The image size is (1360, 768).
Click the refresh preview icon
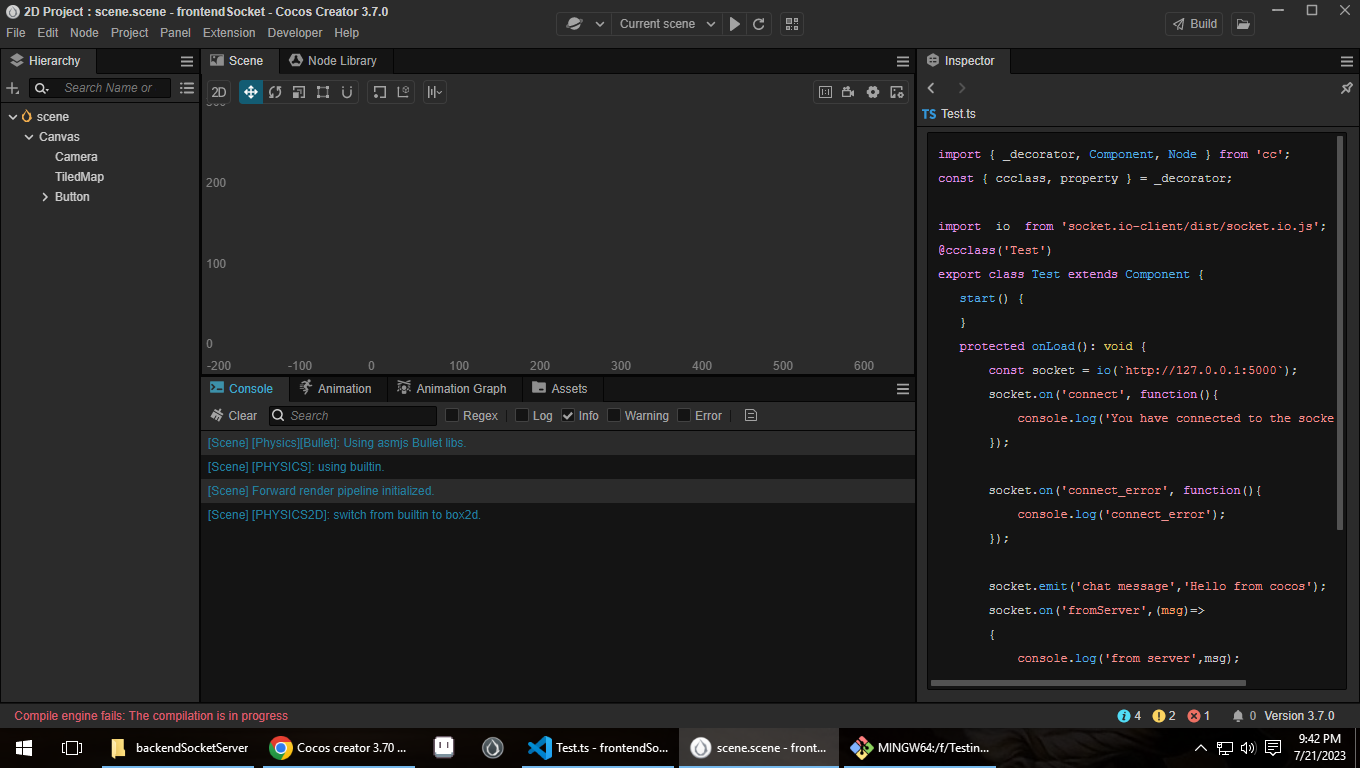pyautogui.click(x=759, y=24)
